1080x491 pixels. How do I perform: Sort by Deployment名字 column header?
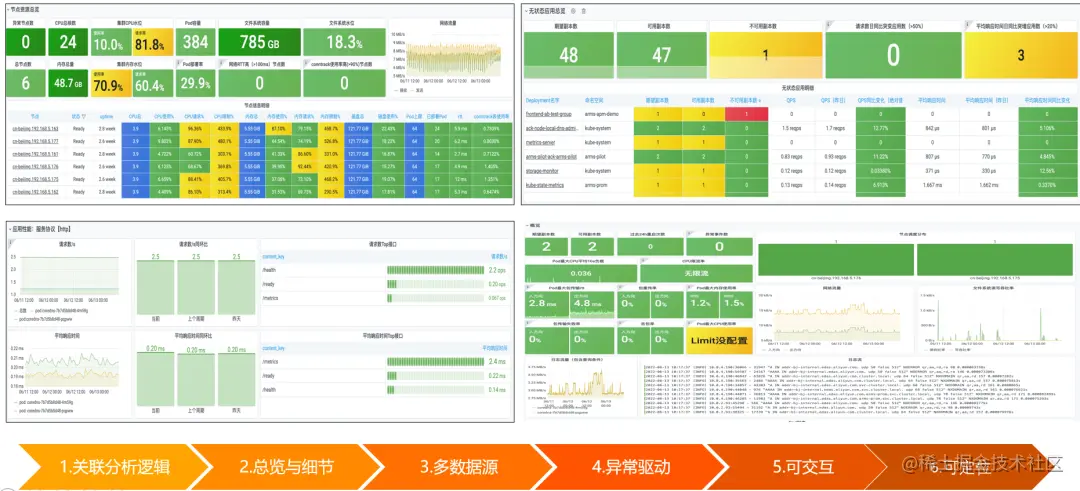pos(543,100)
